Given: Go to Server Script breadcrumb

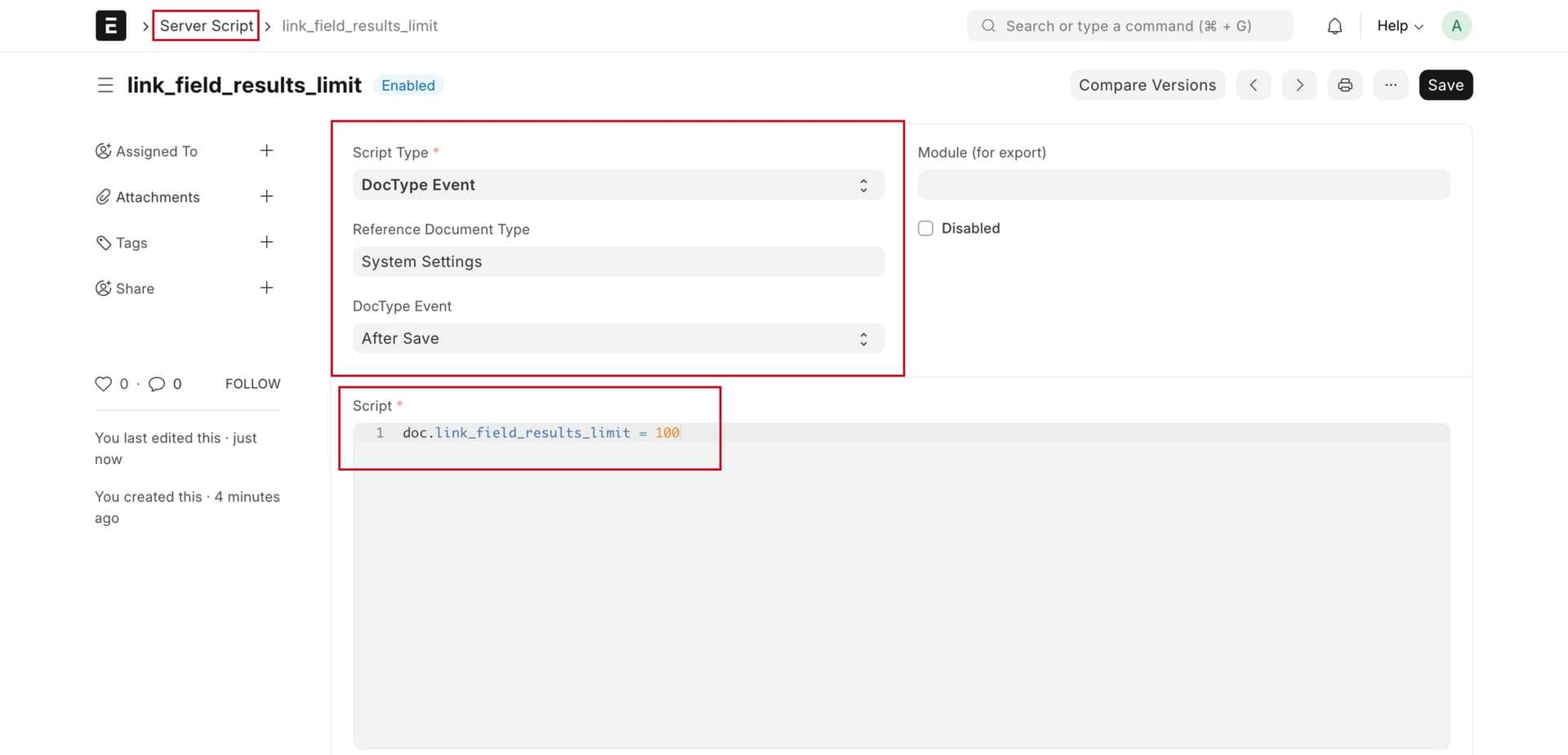Looking at the screenshot, I should (206, 25).
